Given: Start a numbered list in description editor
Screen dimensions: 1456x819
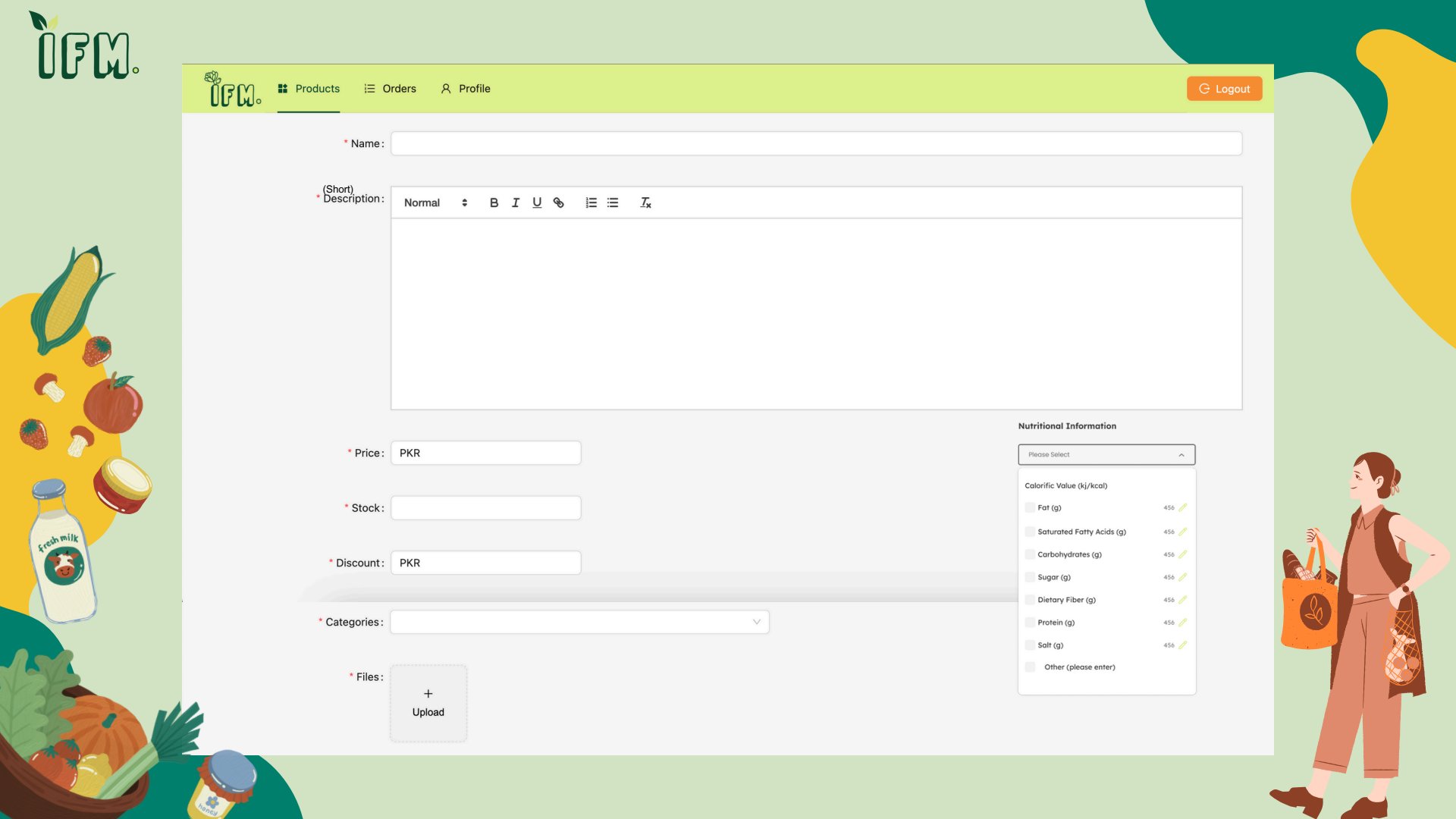Looking at the screenshot, I should [x=591, y=202].
